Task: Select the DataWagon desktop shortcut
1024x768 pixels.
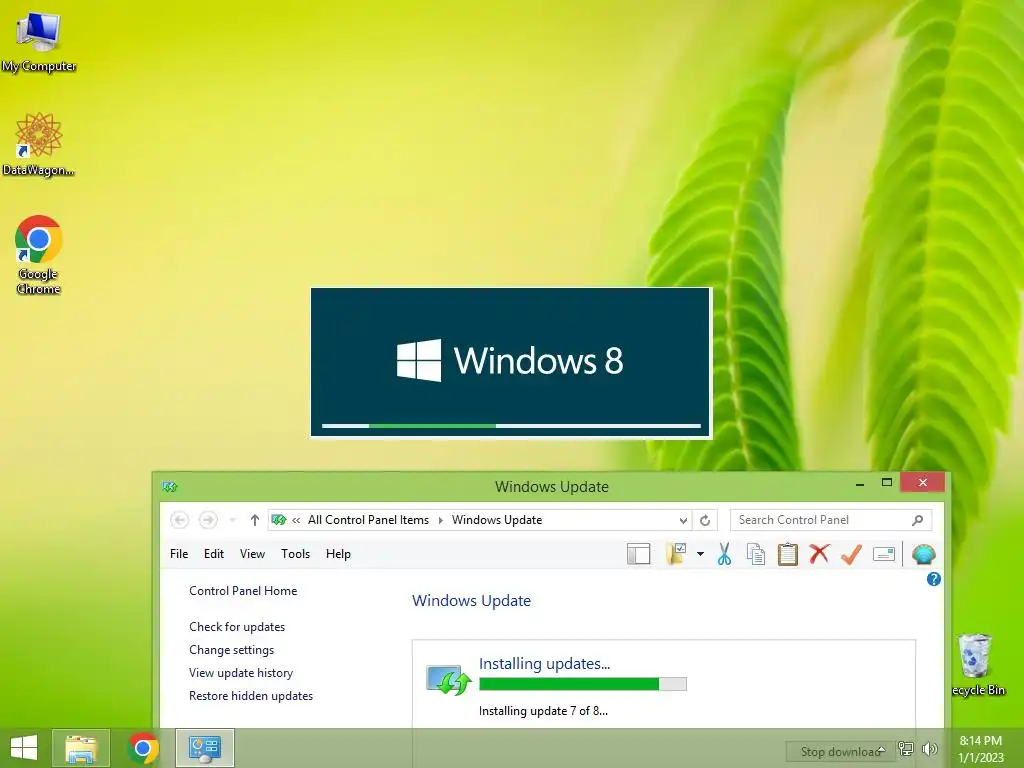Action: coord(39,144)
